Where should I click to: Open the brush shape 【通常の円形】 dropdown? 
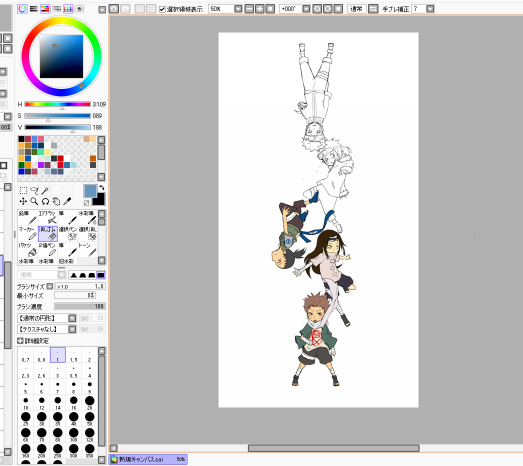[72, 318]
